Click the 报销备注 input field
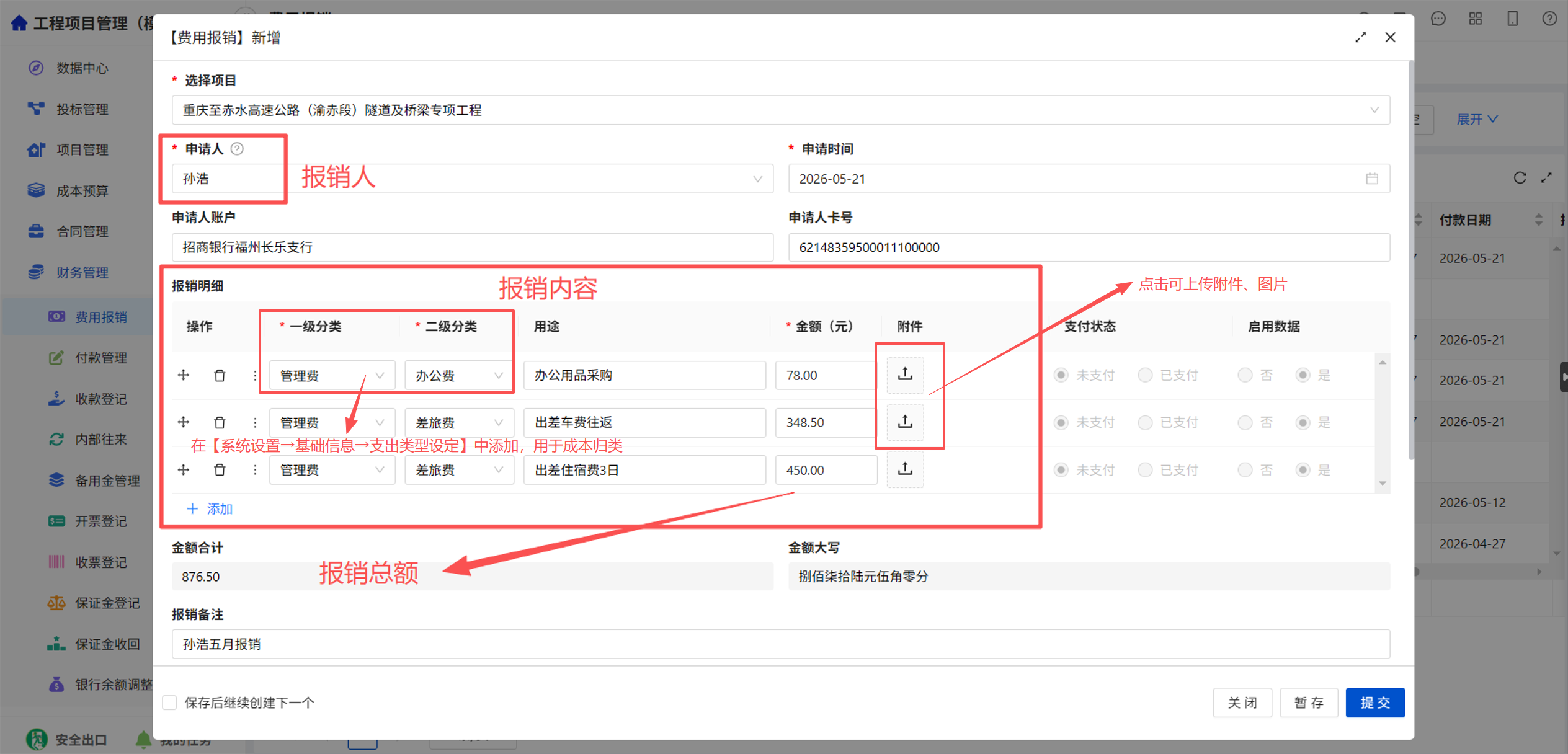The height and width of the screenshot is (754, 1568). [781, 644]
